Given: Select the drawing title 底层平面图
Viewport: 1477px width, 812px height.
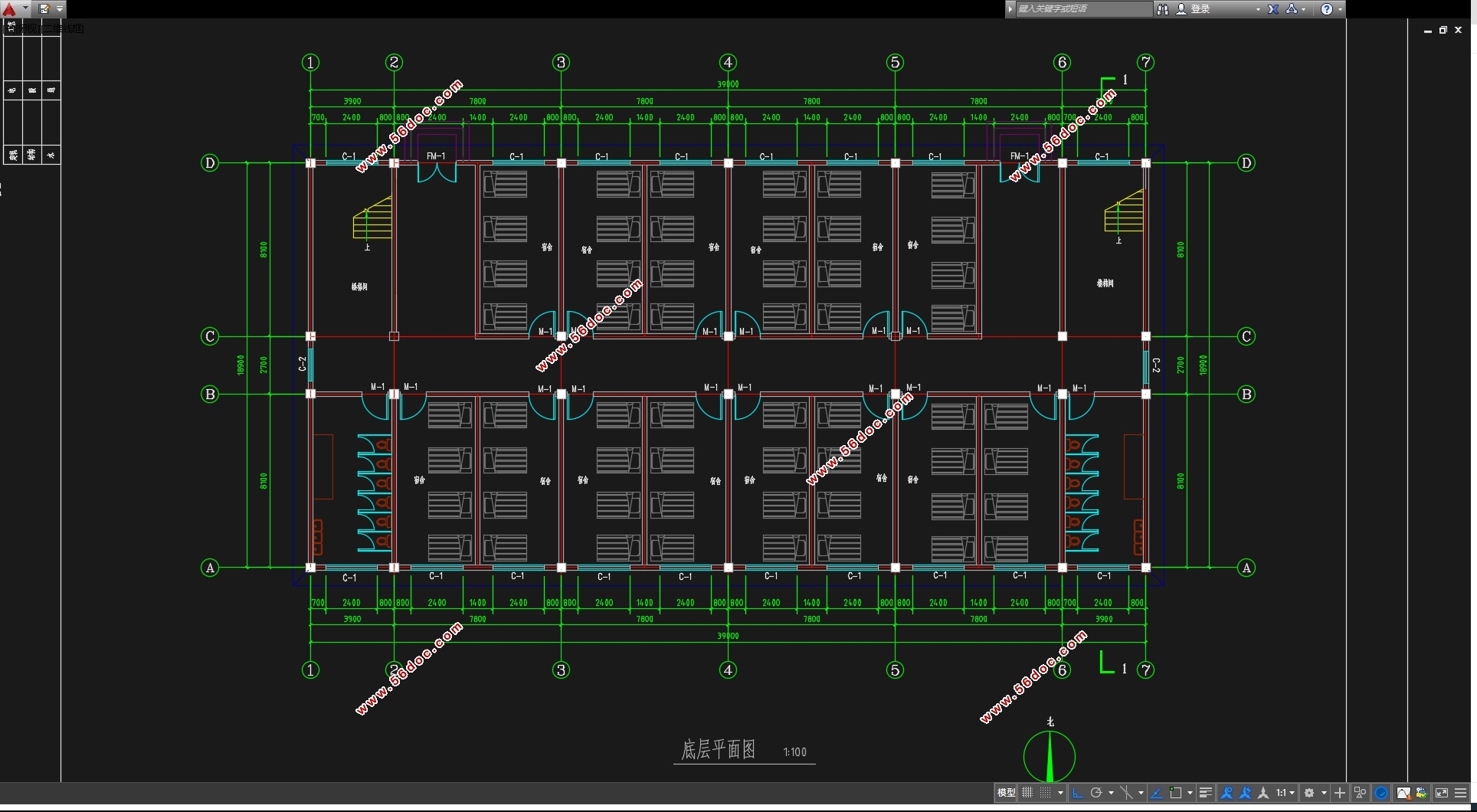Looking at the screenshot, I should click(719, 749).
